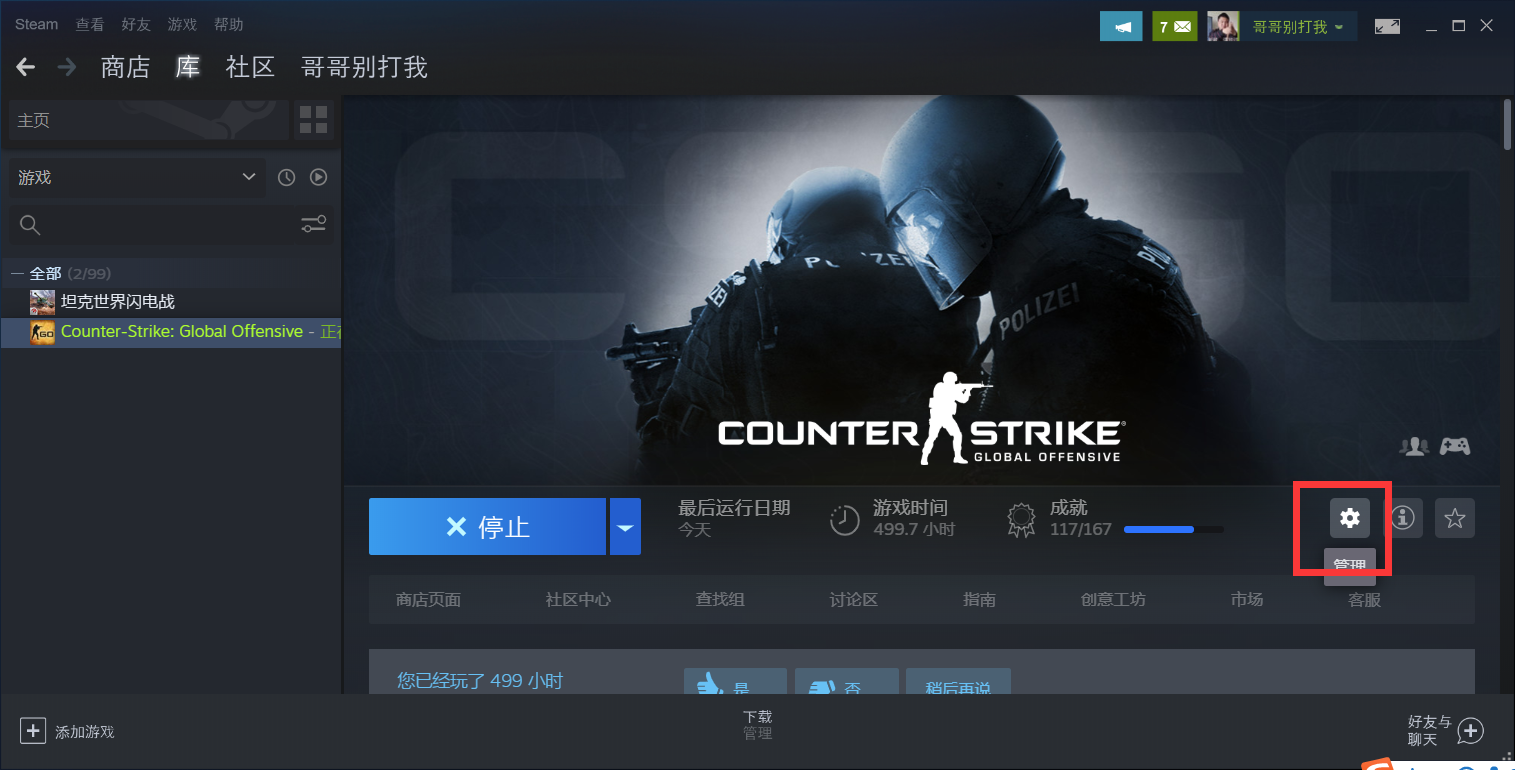Open the 市场 link
This screenshot has width=1515, height=770.
pos(1247,600)
